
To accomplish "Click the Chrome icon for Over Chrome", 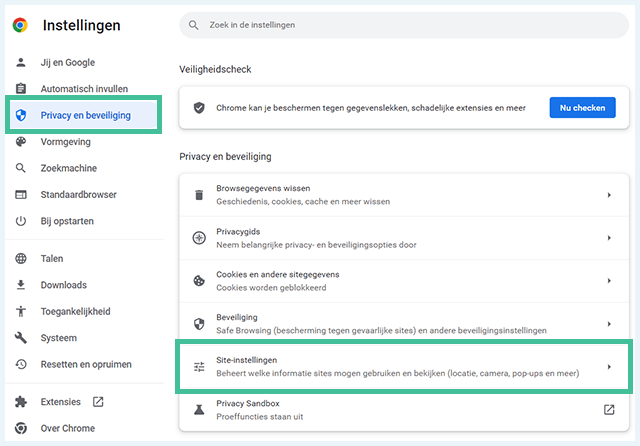I will coord(21,428).
